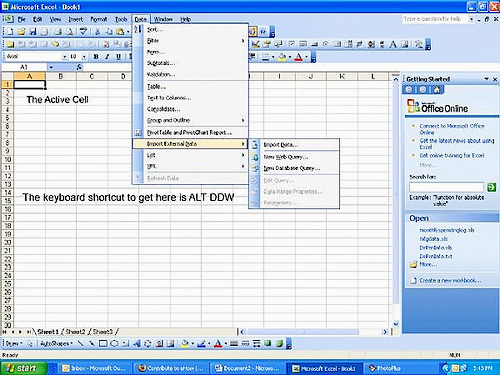Open the Name Box dropdown arrow
The image size is (500, 375).
51,67
